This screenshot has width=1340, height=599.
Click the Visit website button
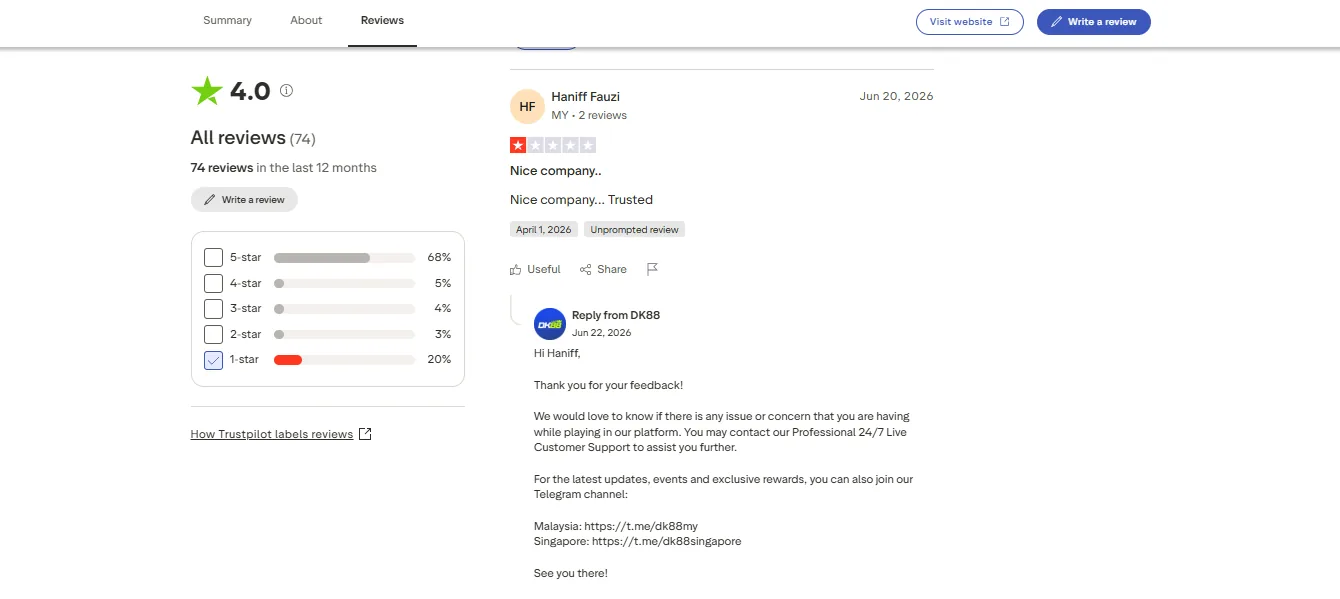coord(970,22)
